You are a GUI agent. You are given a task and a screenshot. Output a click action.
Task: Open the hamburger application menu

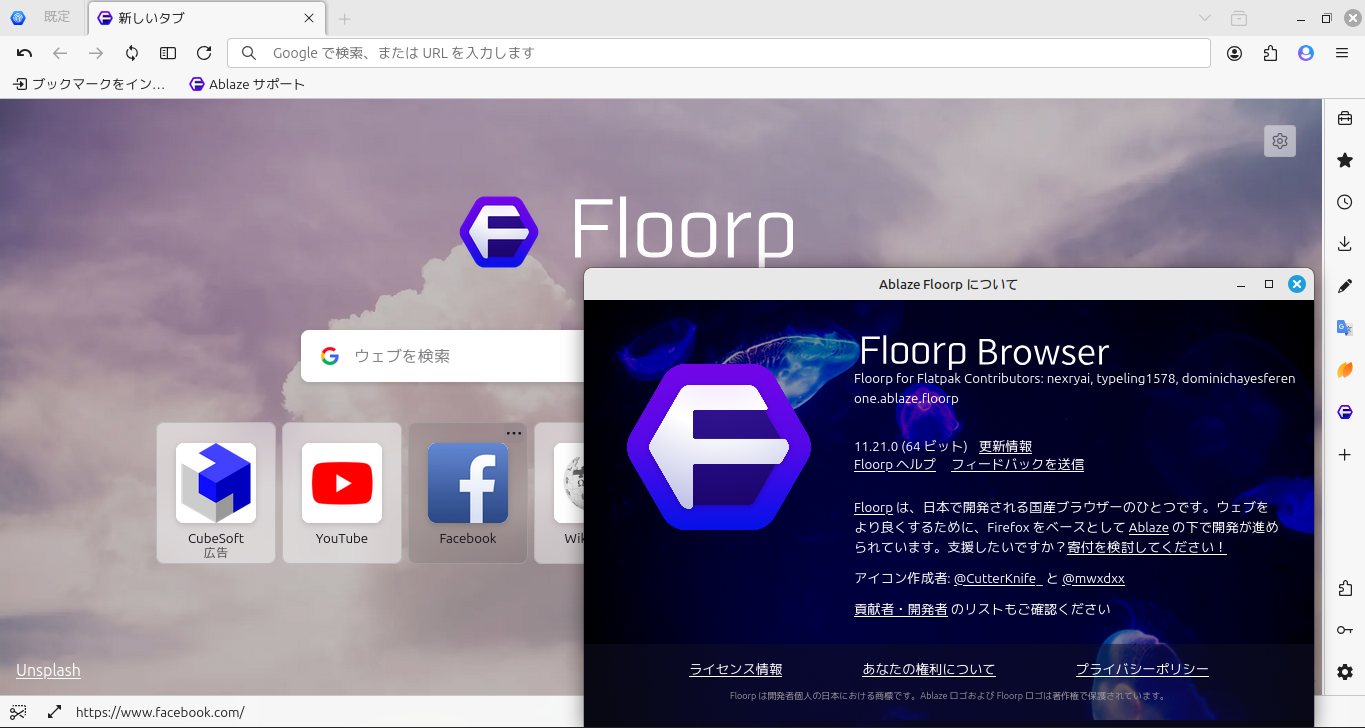1342,53
